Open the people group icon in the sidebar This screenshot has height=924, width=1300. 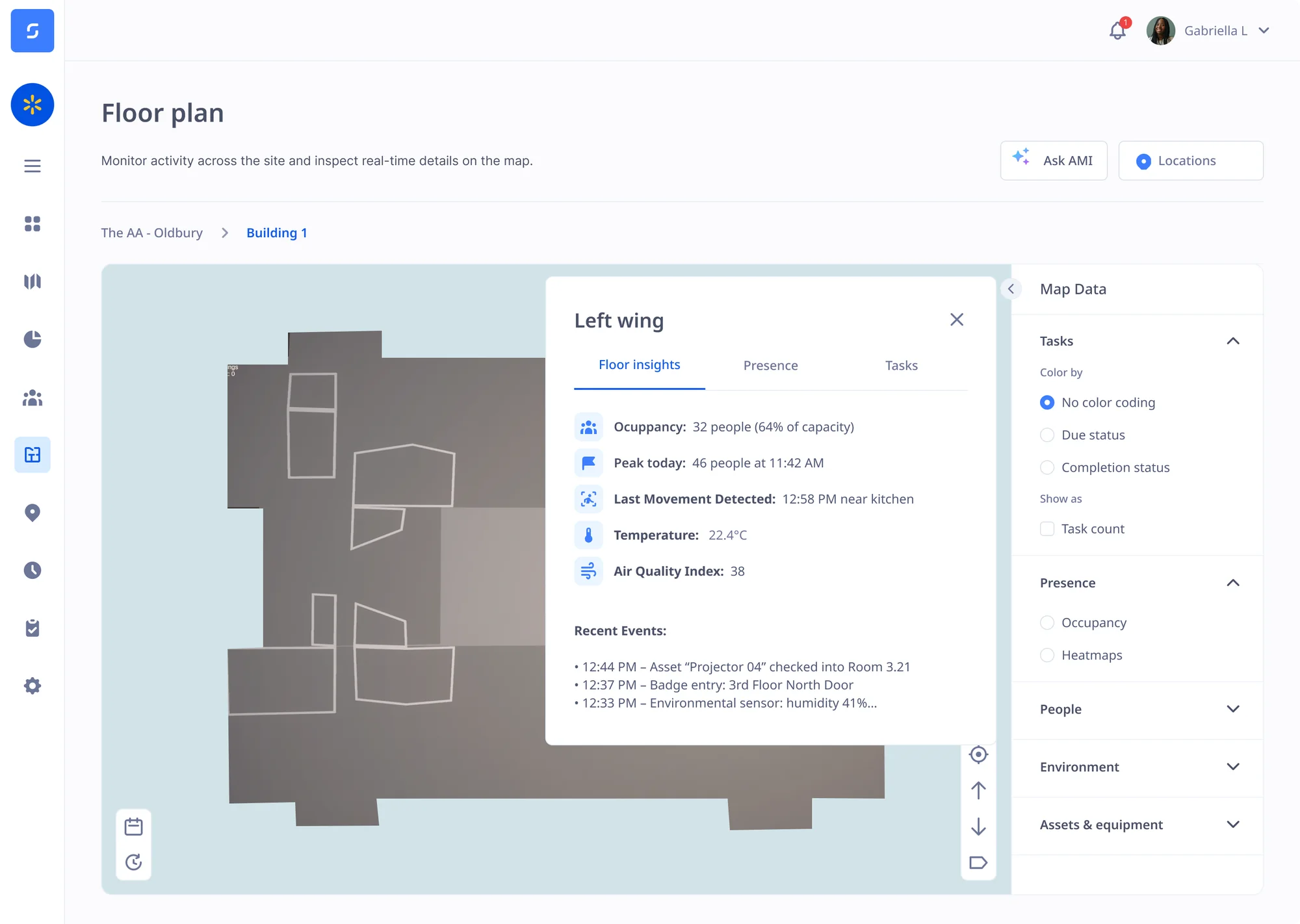pyautogui.click(x=32, y=398)
